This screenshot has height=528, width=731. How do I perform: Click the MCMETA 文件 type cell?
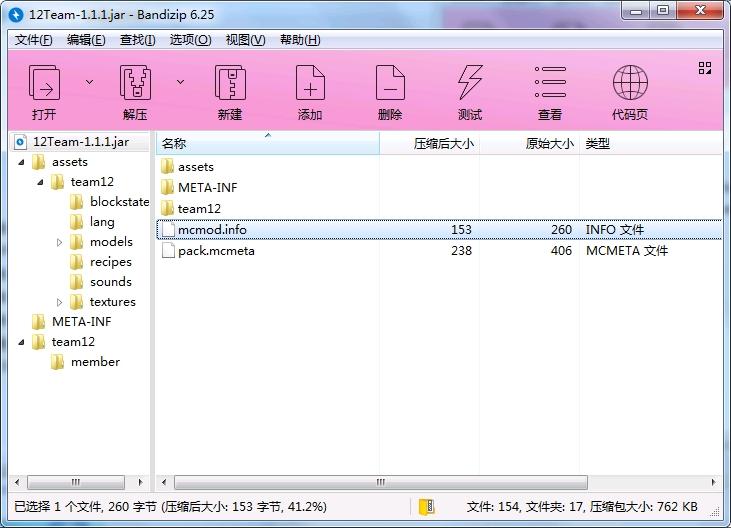(x=627, y=251)
